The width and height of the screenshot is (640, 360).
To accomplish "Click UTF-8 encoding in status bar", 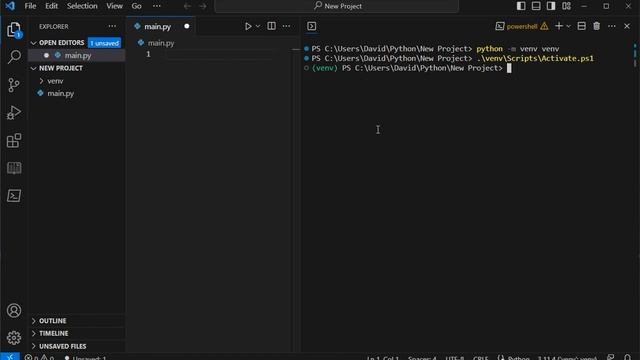I will point(455,358).
